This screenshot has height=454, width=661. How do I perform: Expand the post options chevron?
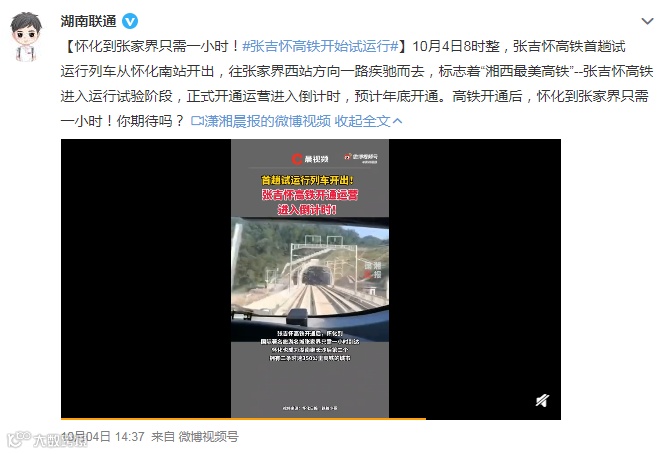pyautogui.click(x=647, y=21)
